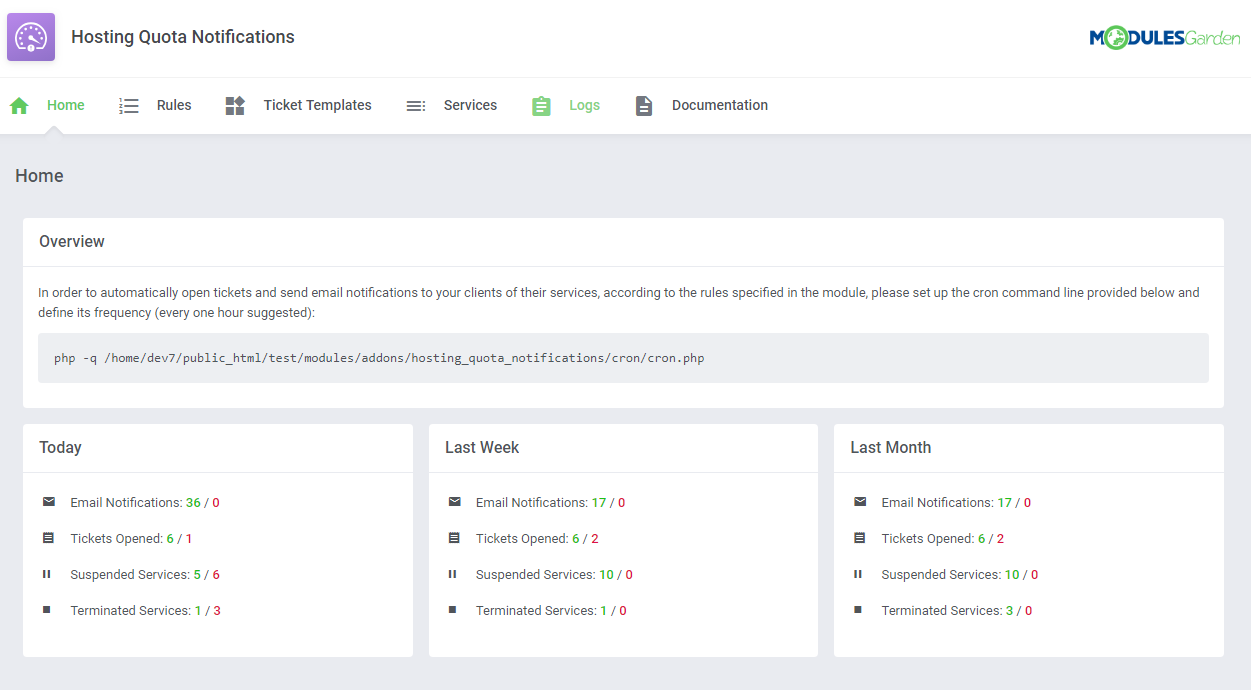The image size is (1251, 690).
Task: Click Last Week Email Notifications 17 / 0
Action: point(551,503)
